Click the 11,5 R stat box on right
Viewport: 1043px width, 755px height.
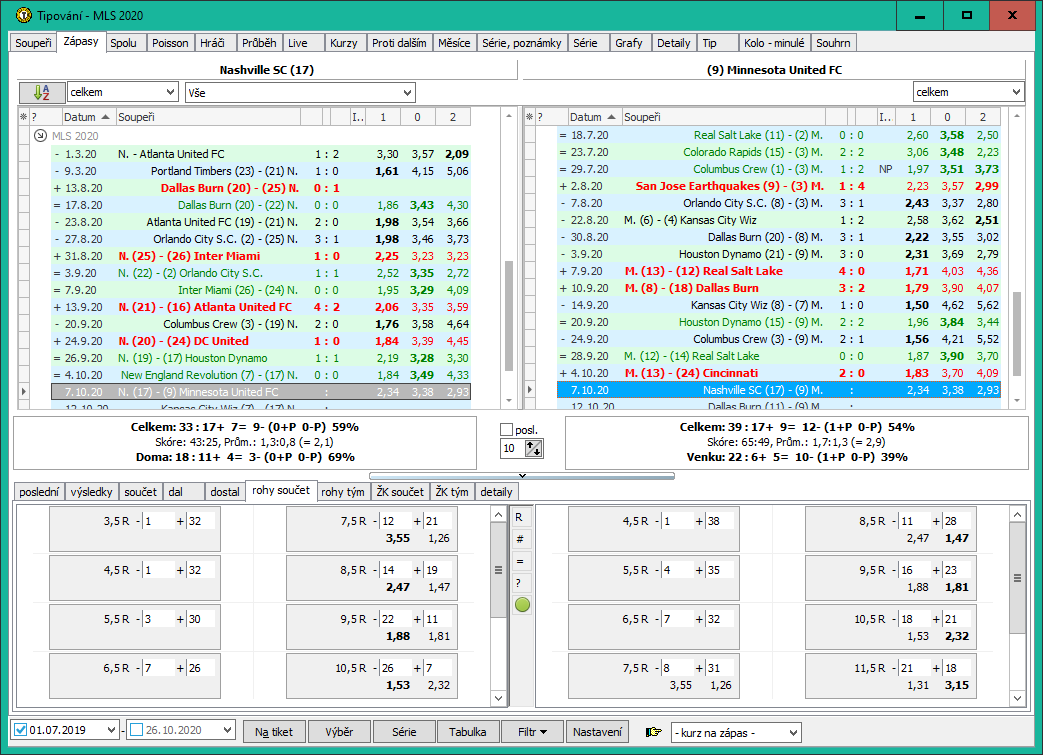891,676
